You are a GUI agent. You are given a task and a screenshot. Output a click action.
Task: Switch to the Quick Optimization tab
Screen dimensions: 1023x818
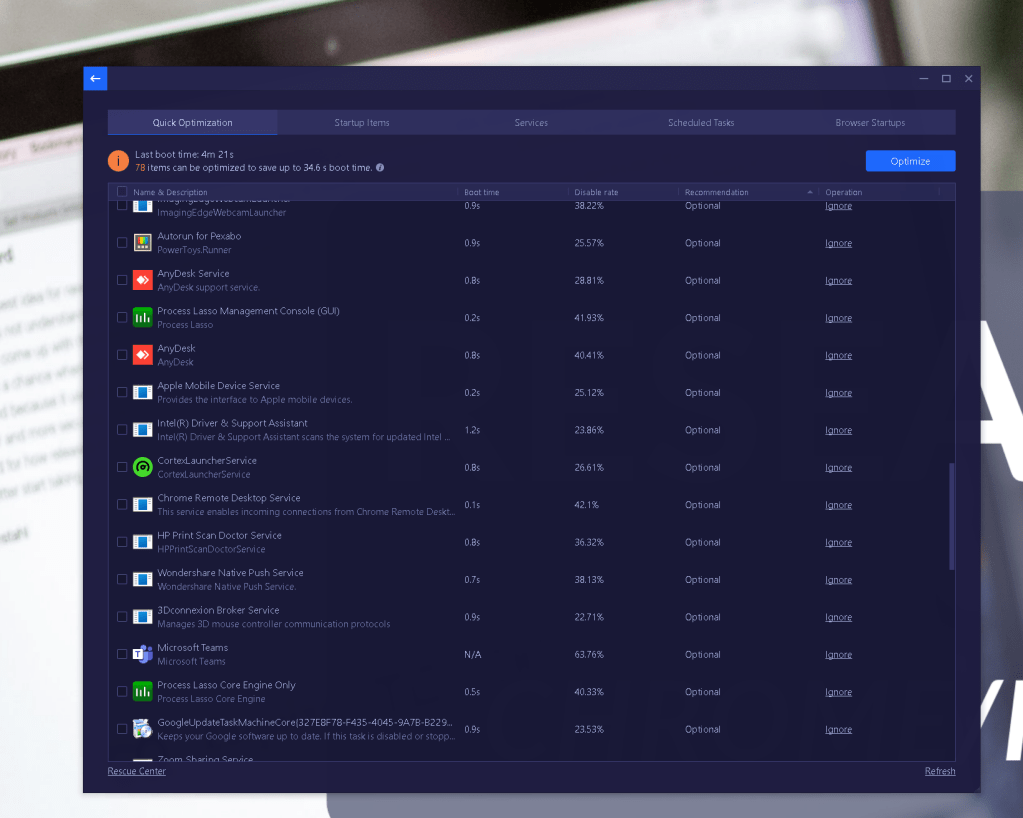pyautogui.click(x=192, y=123)
